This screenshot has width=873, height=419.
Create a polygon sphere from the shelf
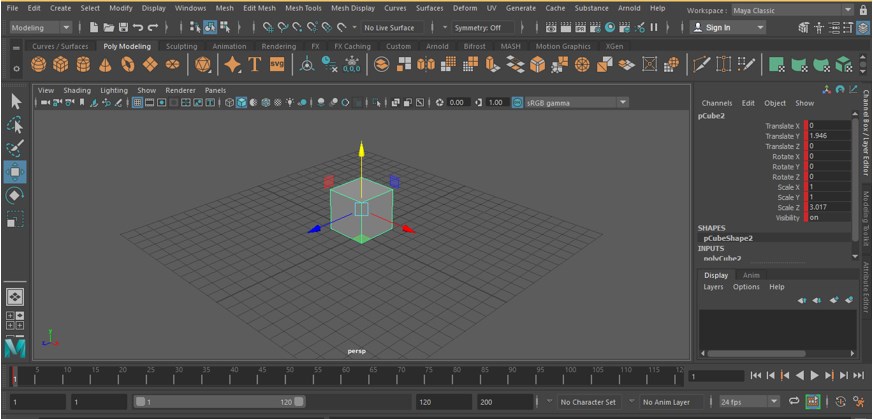38,65
